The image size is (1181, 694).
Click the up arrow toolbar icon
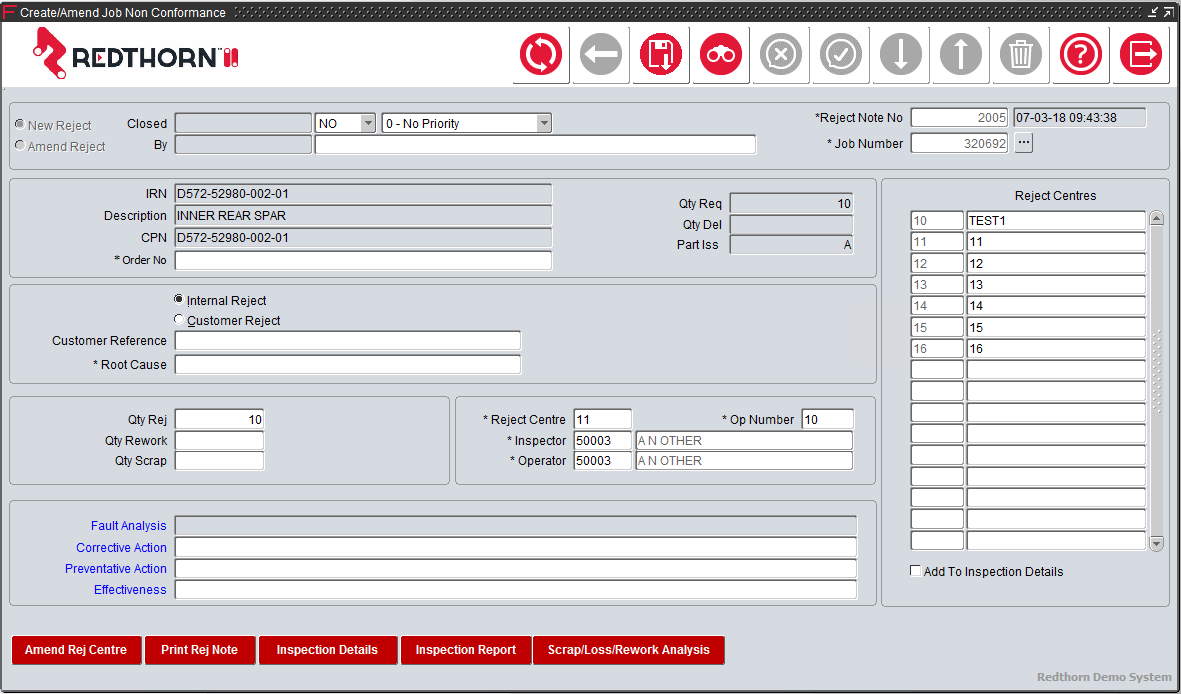(x=960, y=55)
